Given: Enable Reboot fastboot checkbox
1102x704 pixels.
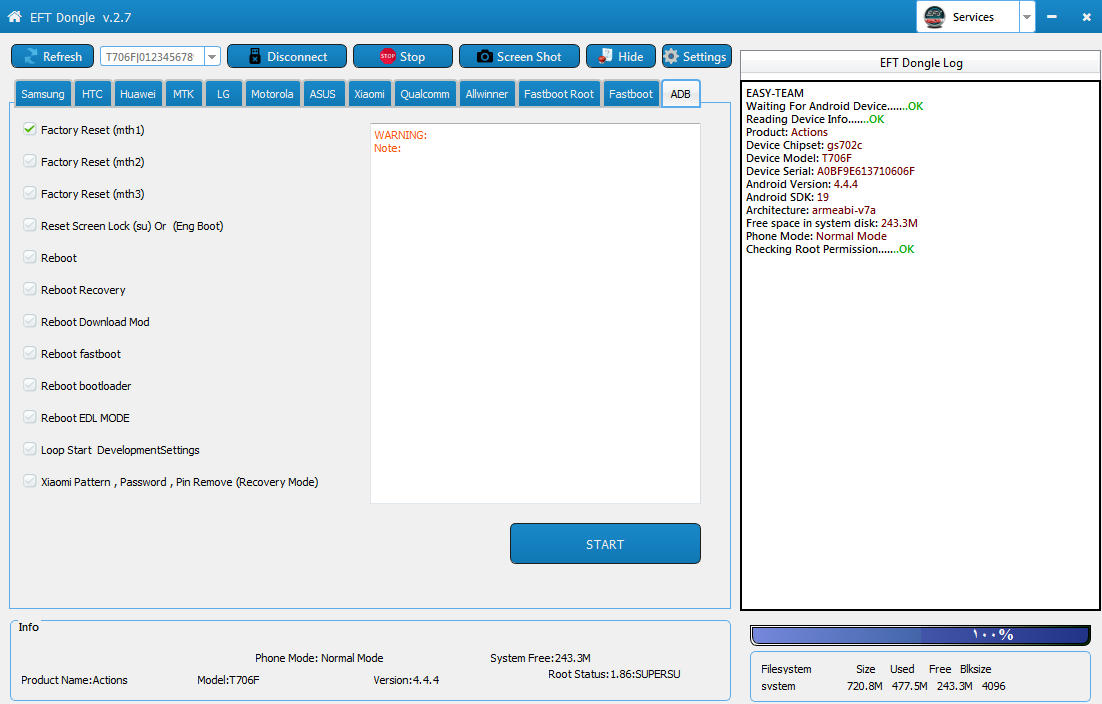Looking at the screenshot, I should pos(30,353).
